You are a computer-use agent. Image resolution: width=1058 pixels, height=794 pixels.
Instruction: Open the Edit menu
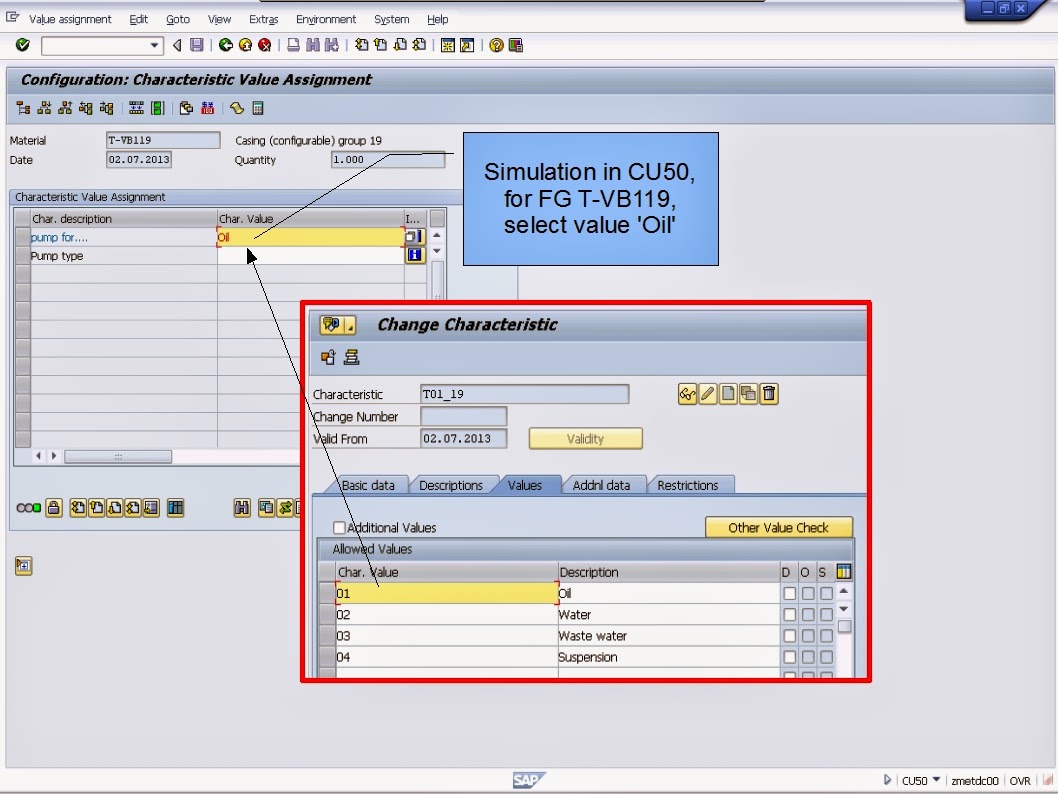[x=138, y=20]
